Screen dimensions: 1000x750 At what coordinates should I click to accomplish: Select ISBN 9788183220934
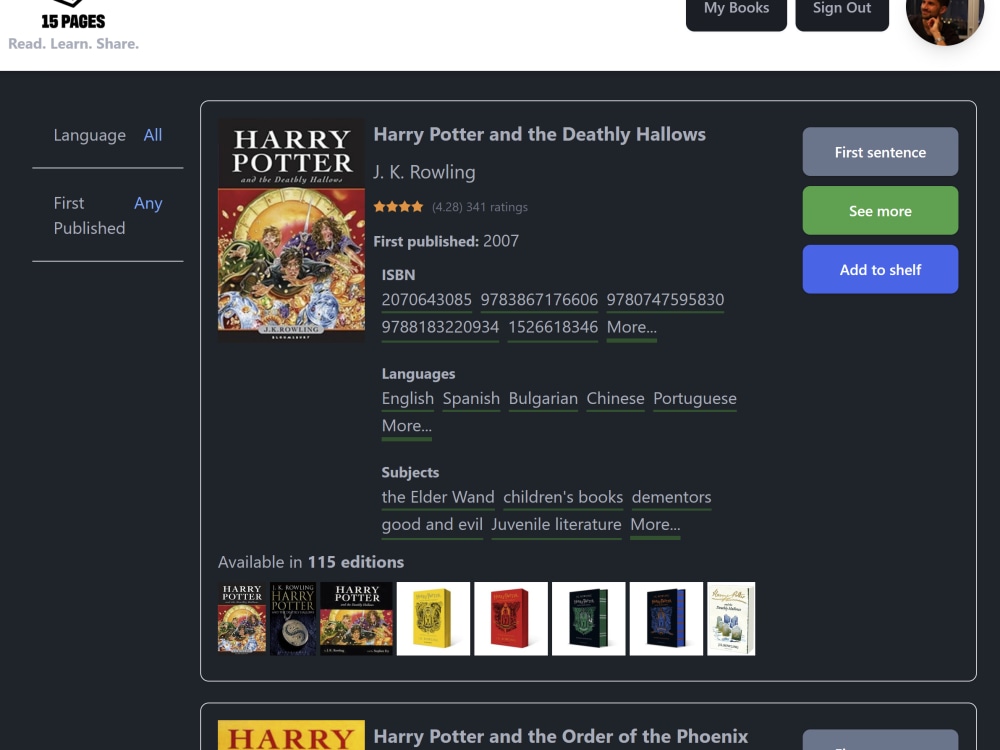coord(440,327)
